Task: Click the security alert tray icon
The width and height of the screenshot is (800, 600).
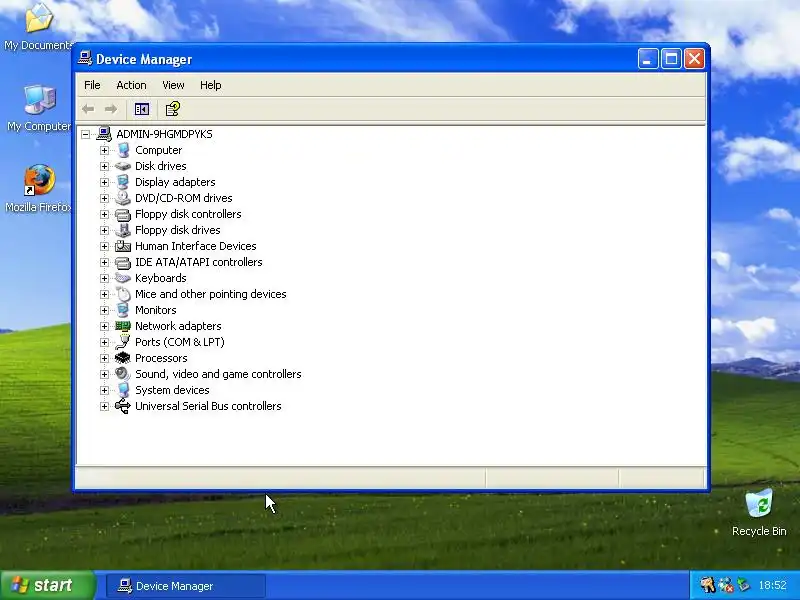Action: click(725, 585)
